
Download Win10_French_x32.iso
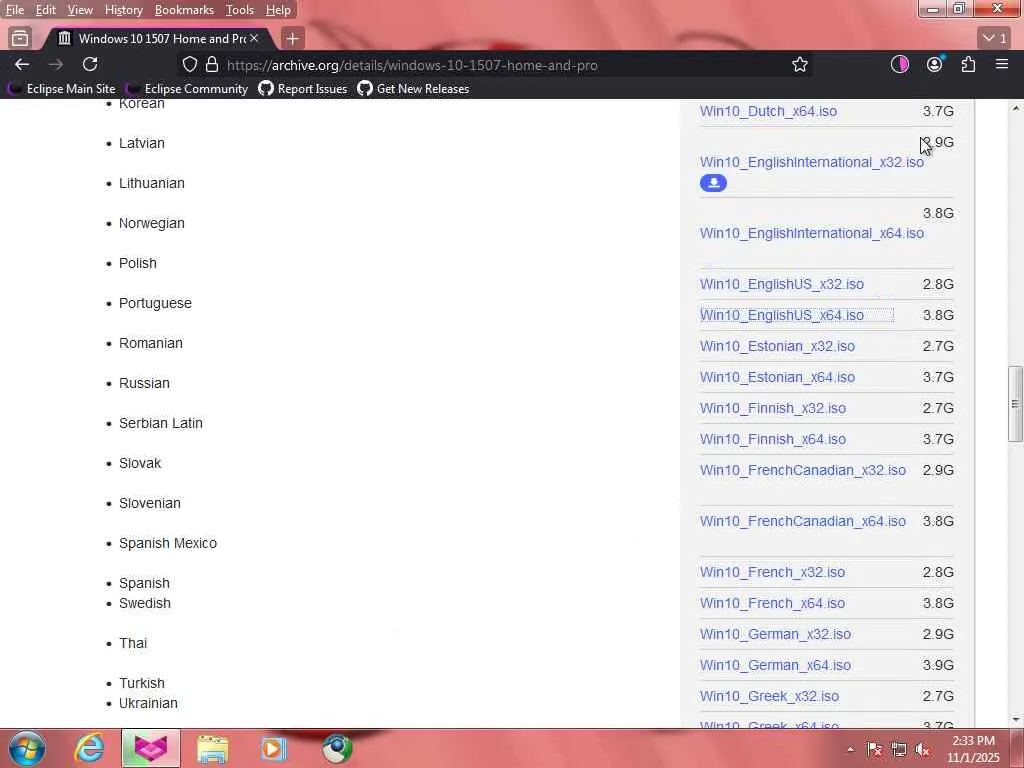coord(772,572)
